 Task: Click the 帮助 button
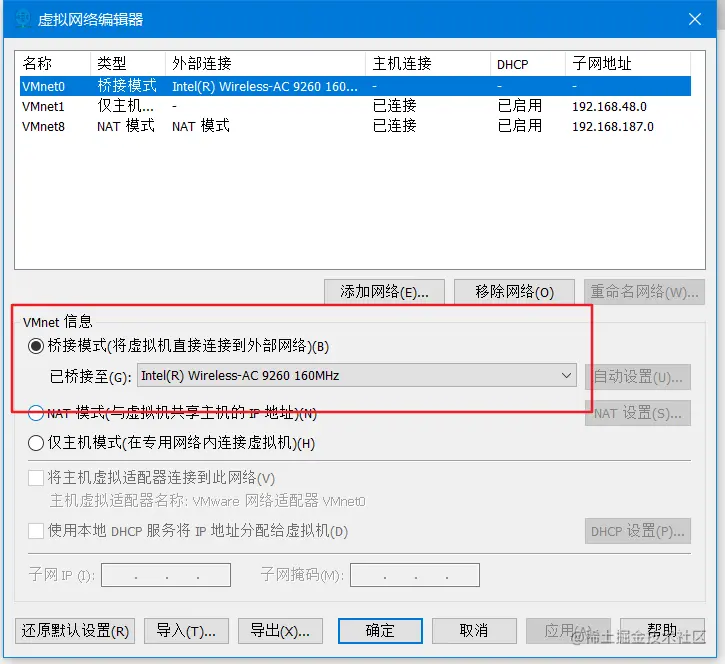(662, 631)
